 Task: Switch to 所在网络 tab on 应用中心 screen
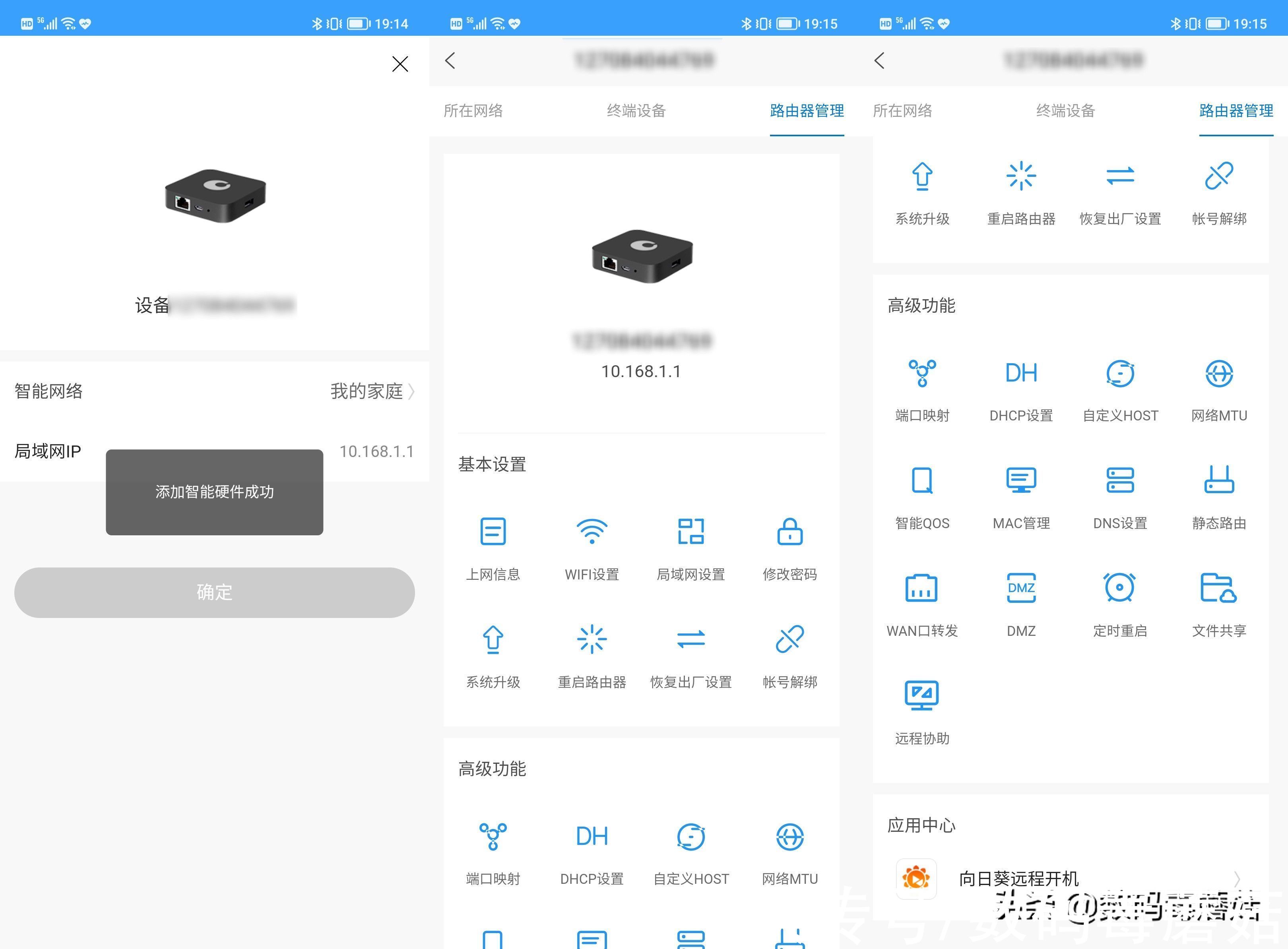[902, 110]
